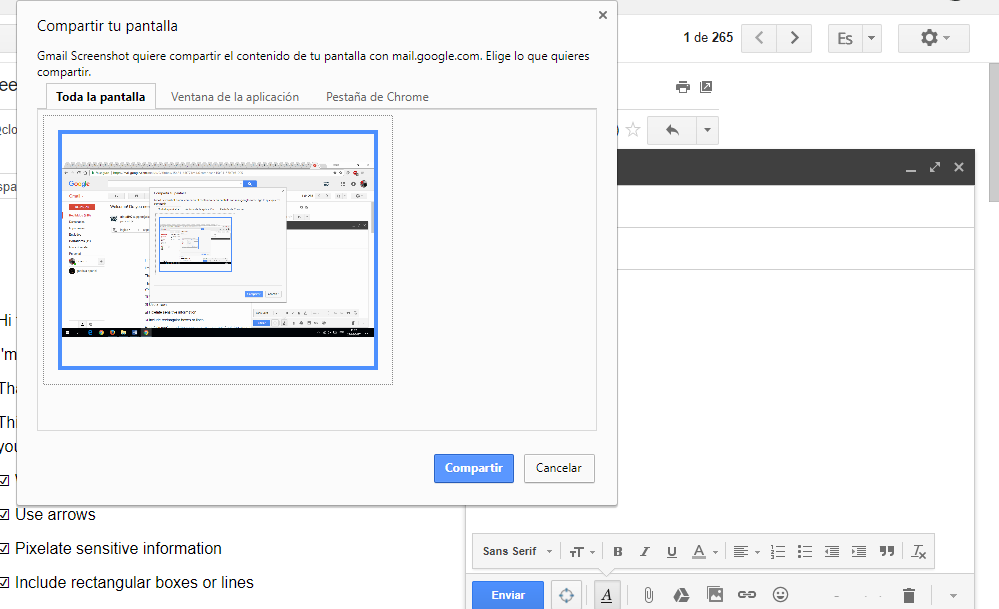Click the Cancelar button
This screenshot has height=609, width=999.
[x=559, y=468]
